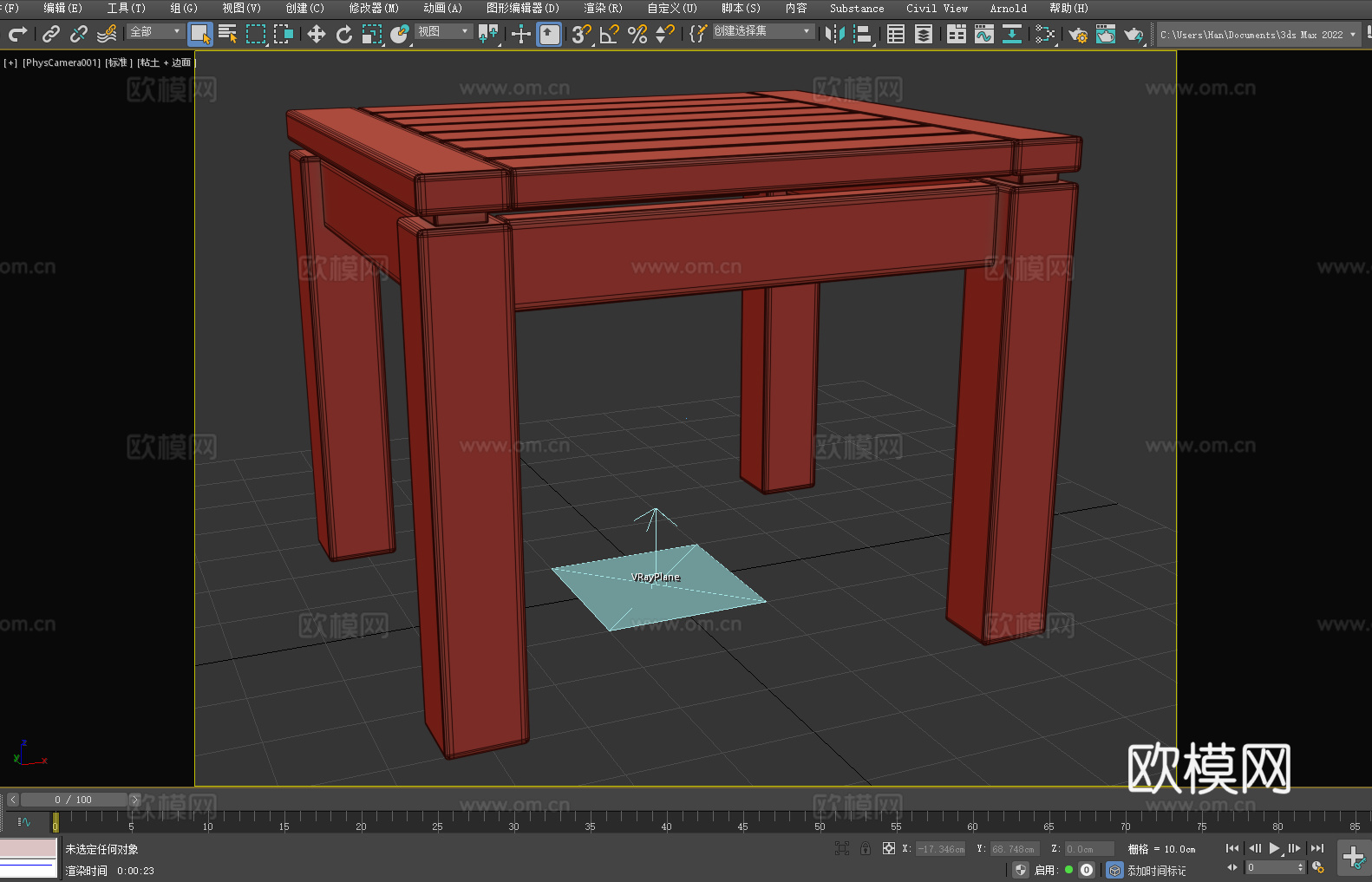Open Rendered Frame Window icon

click(1106, 34)
